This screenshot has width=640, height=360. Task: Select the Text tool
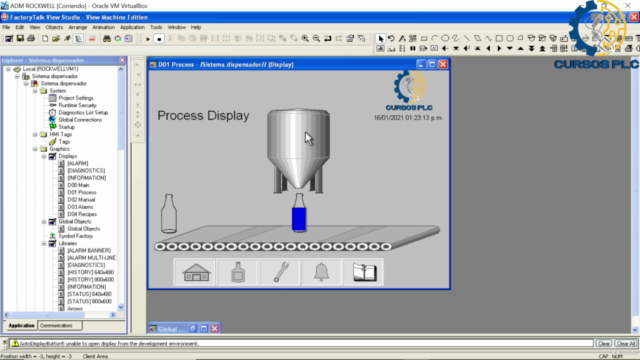402,38
